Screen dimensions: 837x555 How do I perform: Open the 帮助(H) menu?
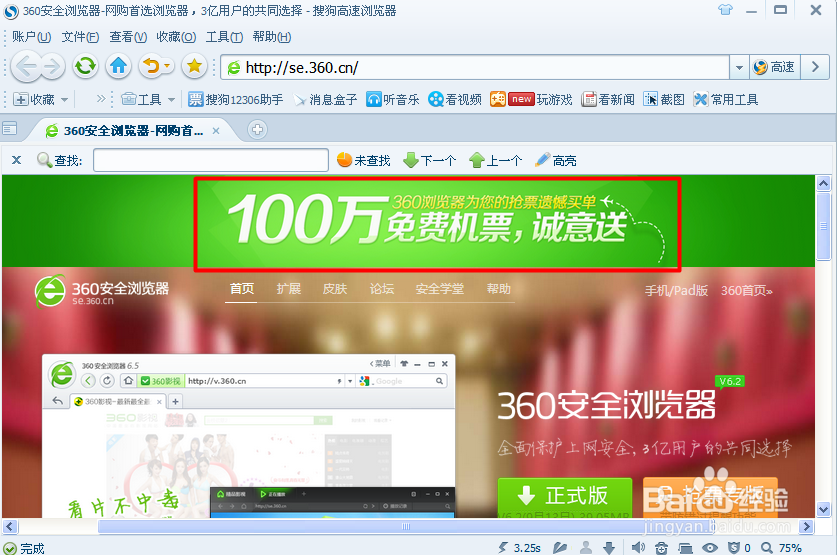pyautogui.click(x=272, y=37)
